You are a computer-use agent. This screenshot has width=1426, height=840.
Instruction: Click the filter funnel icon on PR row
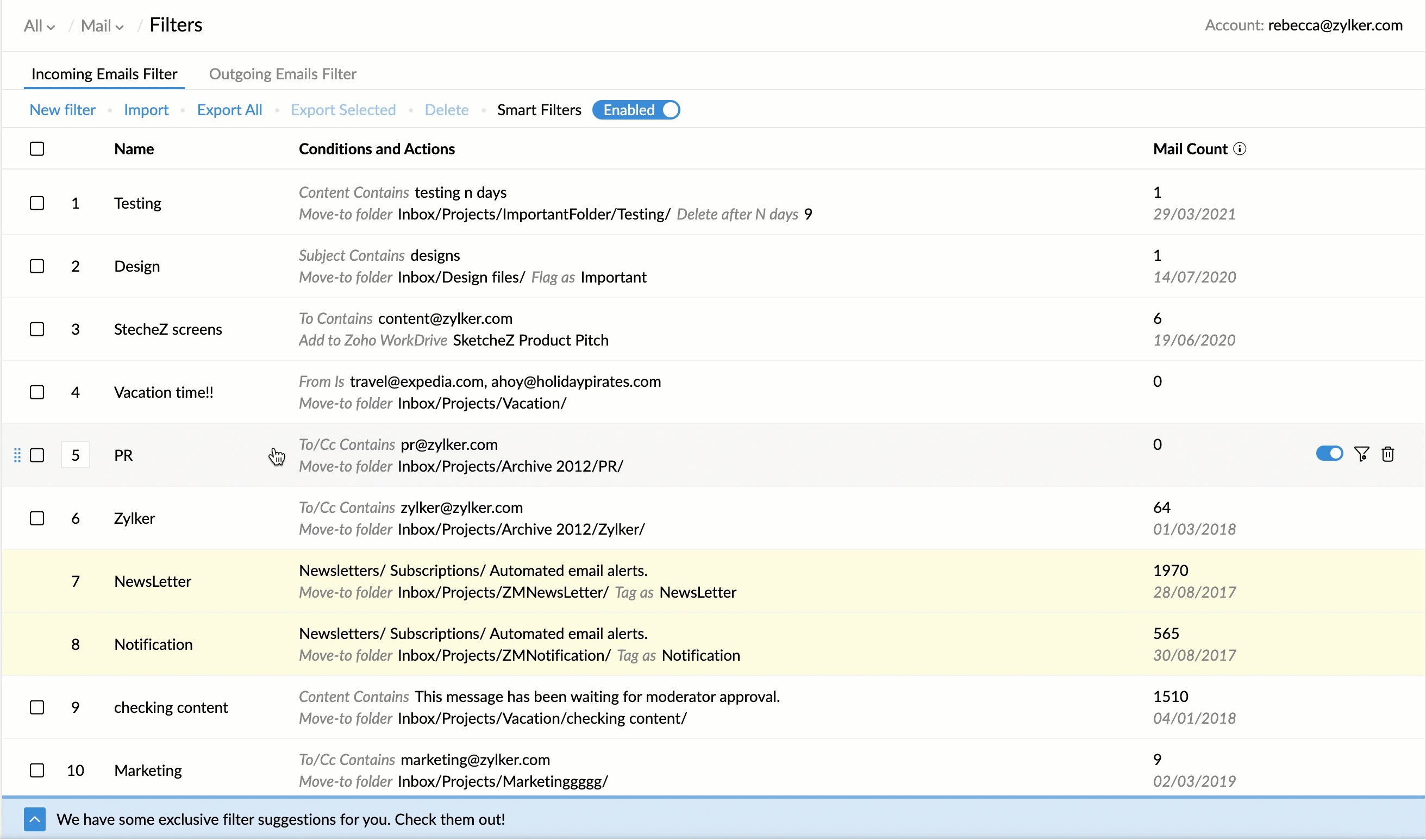tap(1361, 454)
